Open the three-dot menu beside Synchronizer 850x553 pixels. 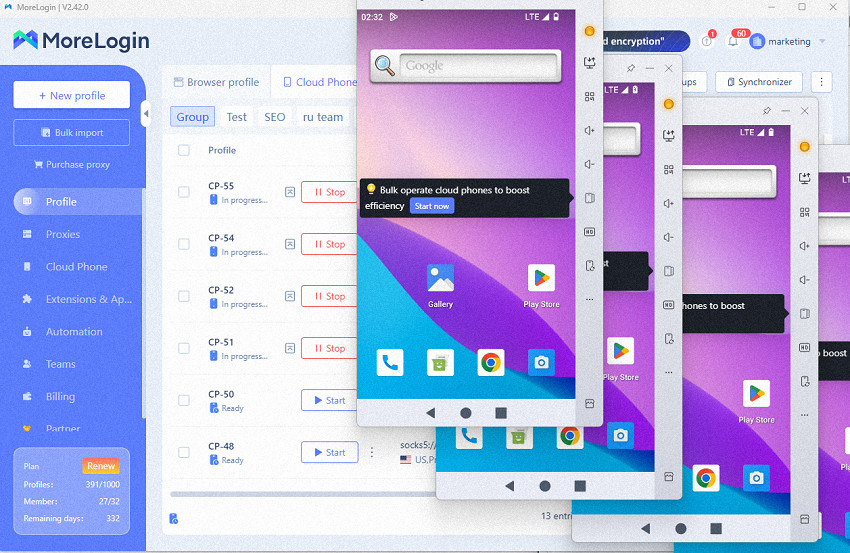tap(821, 82)
